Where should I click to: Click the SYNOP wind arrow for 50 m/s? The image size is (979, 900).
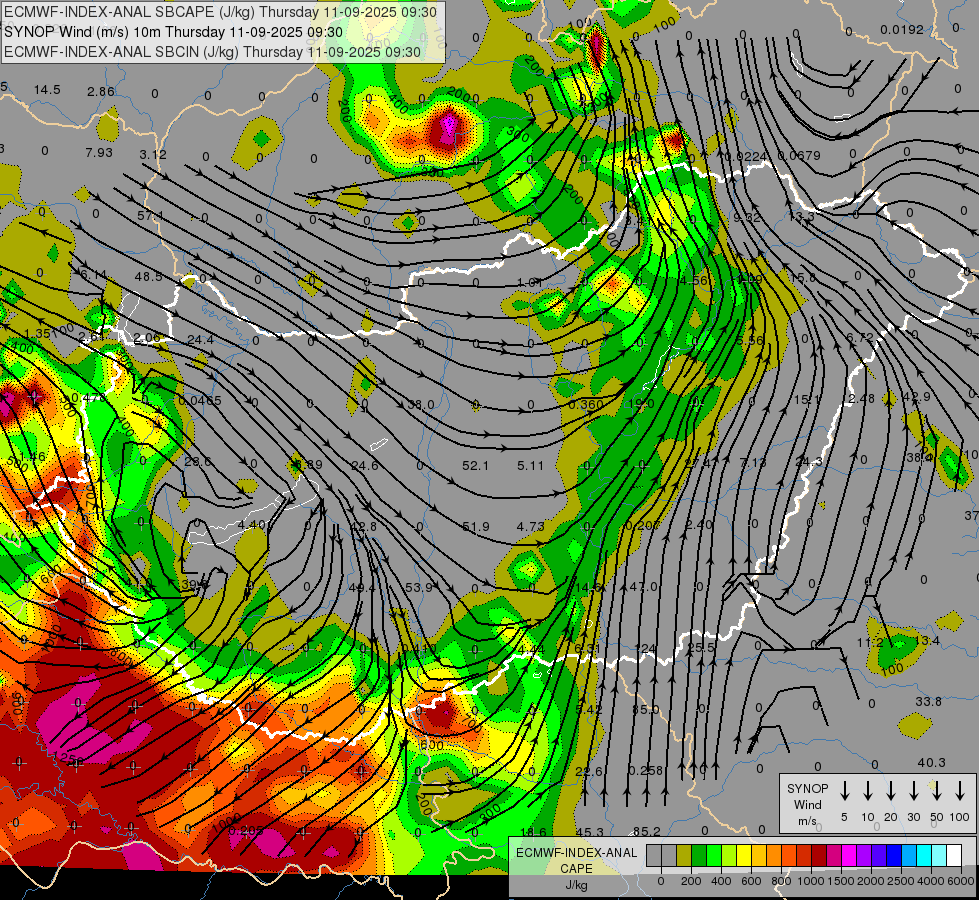pyautogui.click(x=937, y=791)
